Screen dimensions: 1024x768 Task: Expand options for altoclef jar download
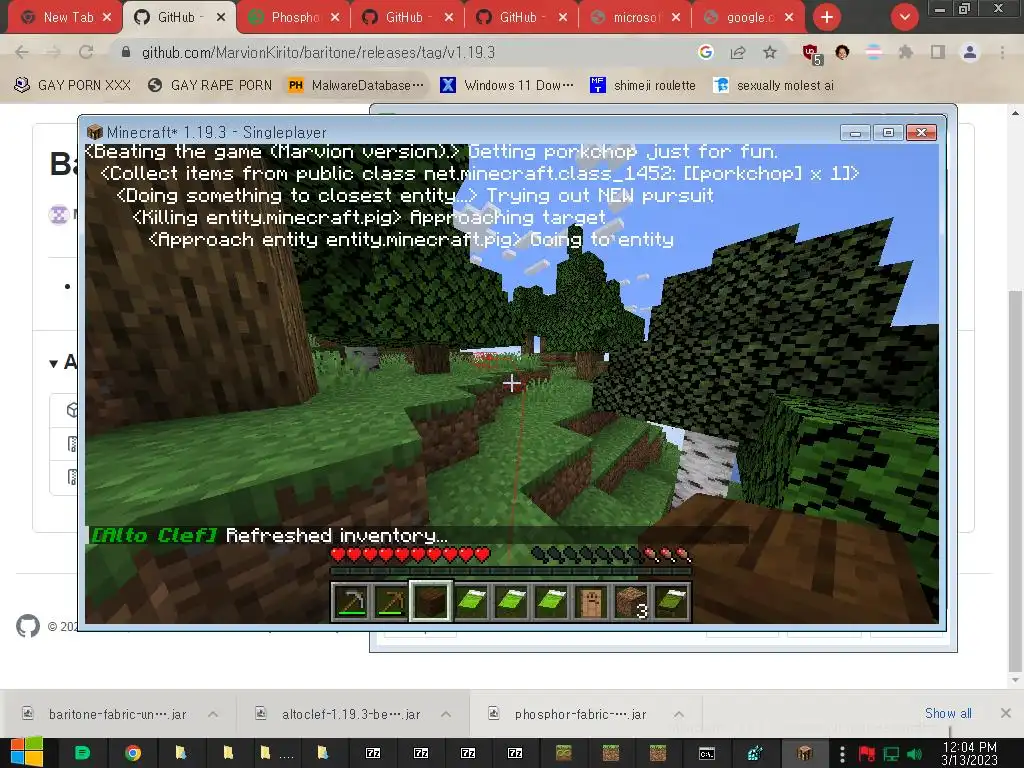[446, 714]
